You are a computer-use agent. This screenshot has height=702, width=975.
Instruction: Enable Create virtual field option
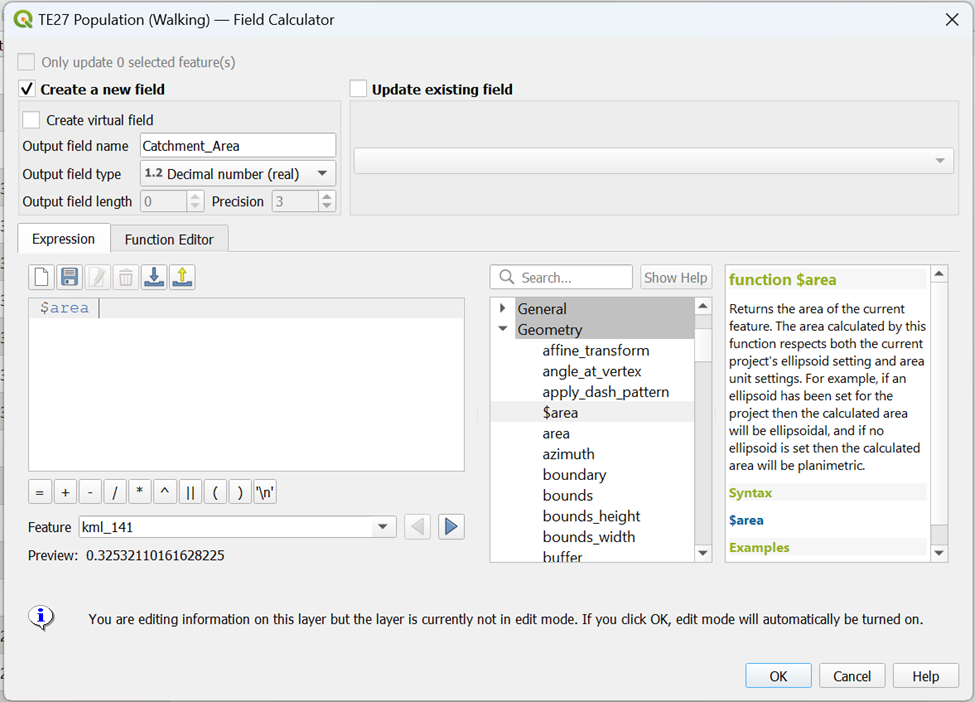32,120
